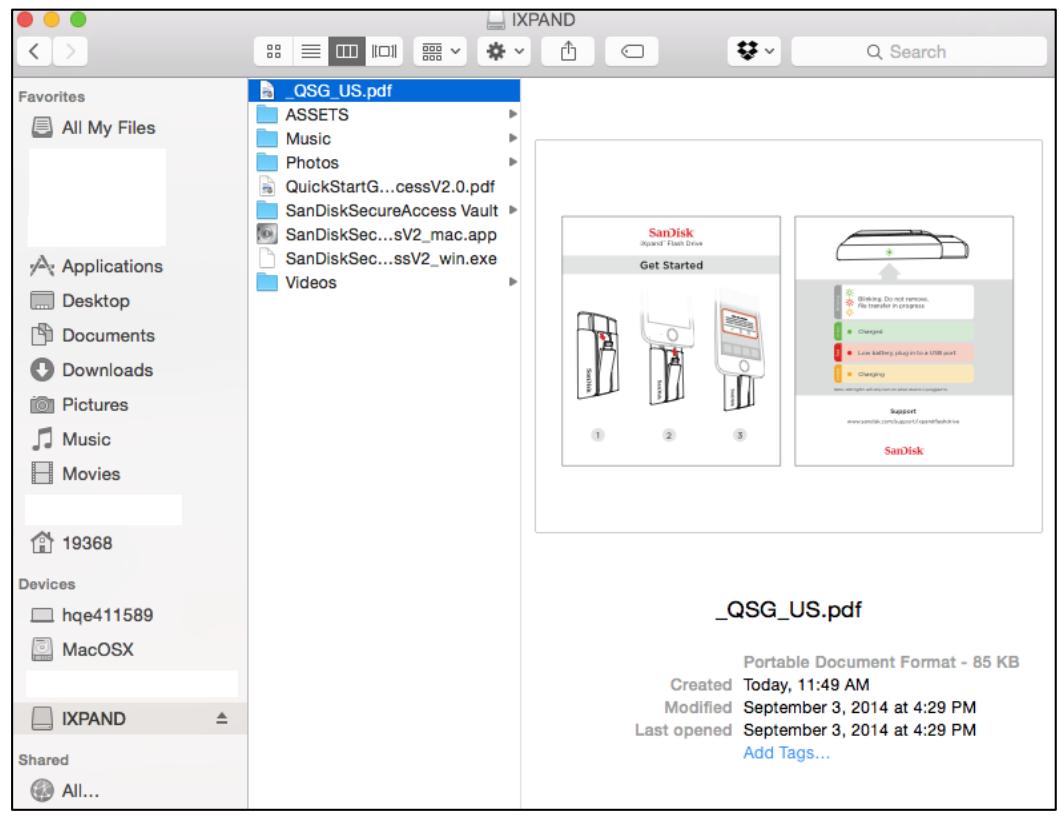The width and height of the screenshot is (1059, 815).
Task: Switch to column view
Action: point(347,51)
